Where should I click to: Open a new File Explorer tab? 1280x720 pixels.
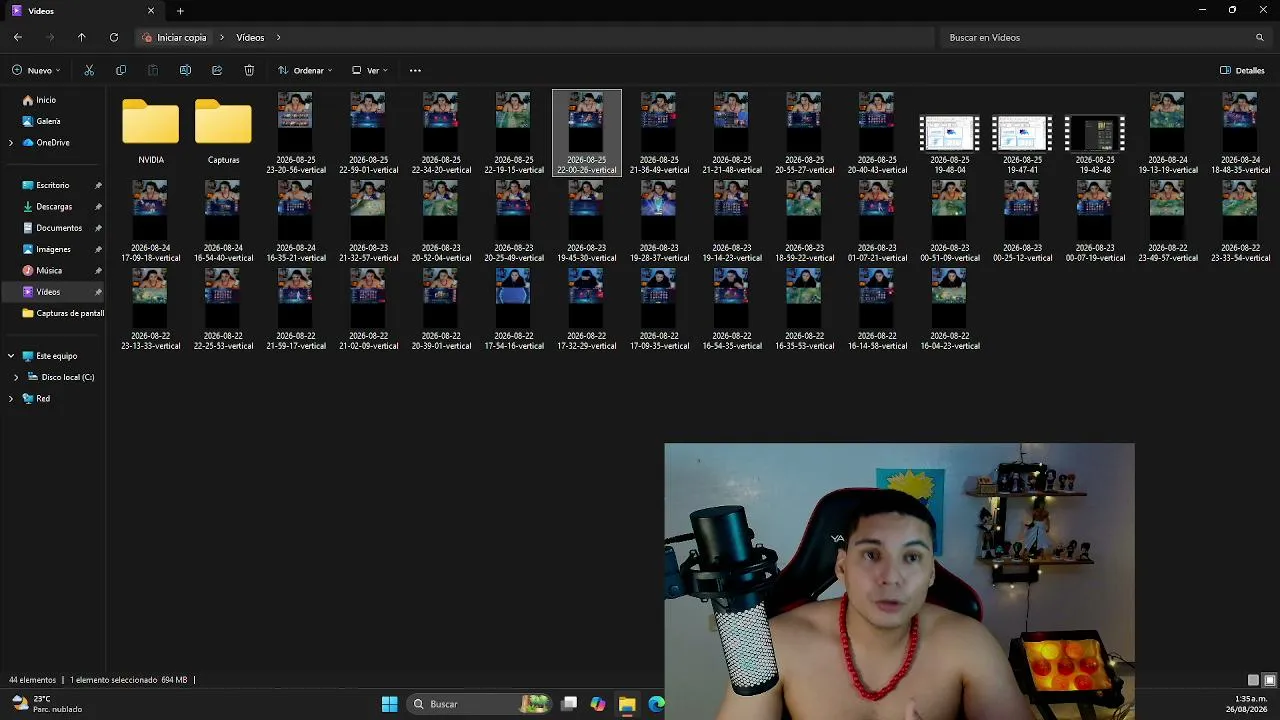(180, 11)
